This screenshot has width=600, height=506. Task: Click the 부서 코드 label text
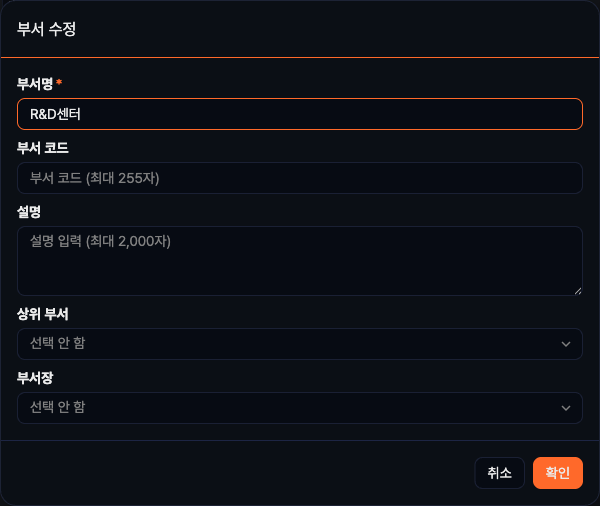(43, 147)
